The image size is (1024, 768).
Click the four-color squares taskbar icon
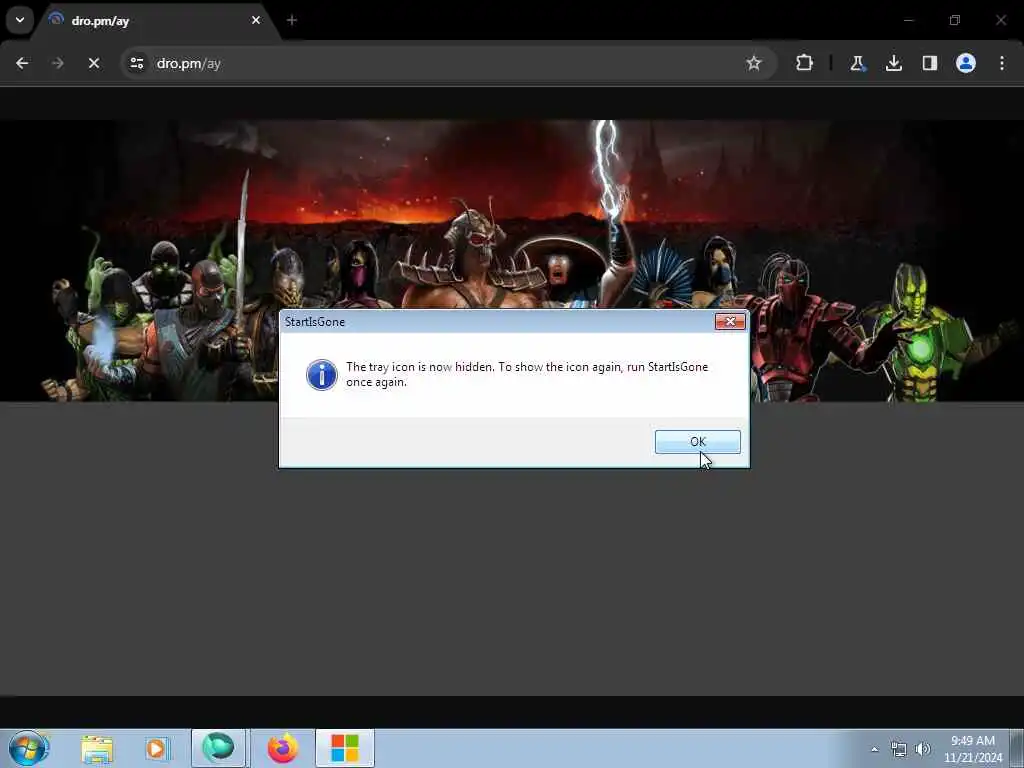[x=345, y=748]
